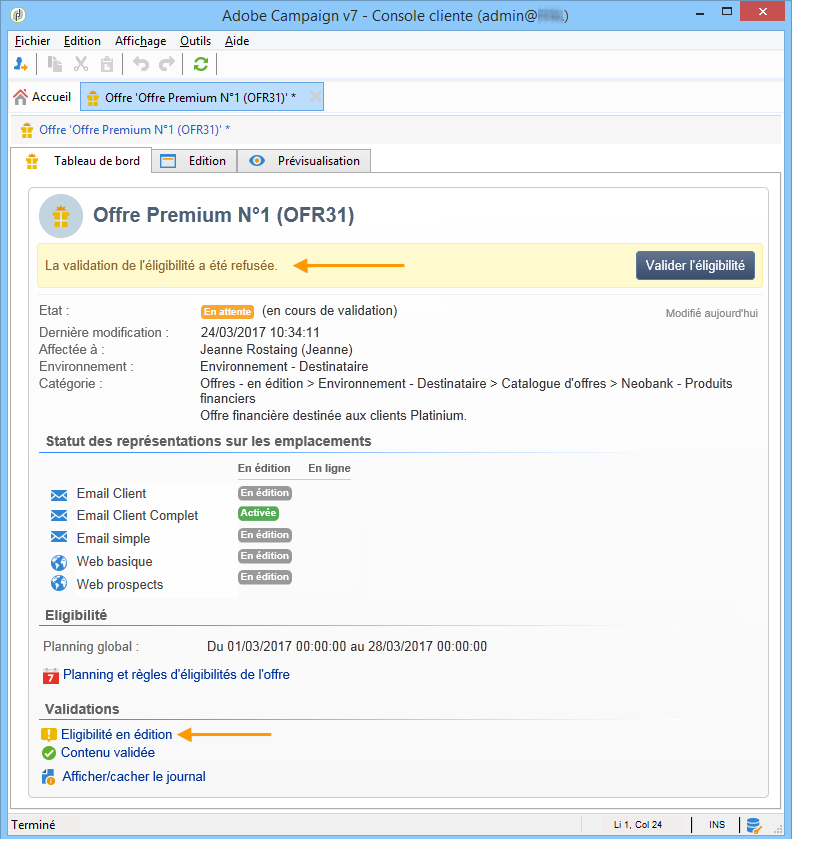
Task: Click the En édition badge for Email simple
Action: (265, 535)
